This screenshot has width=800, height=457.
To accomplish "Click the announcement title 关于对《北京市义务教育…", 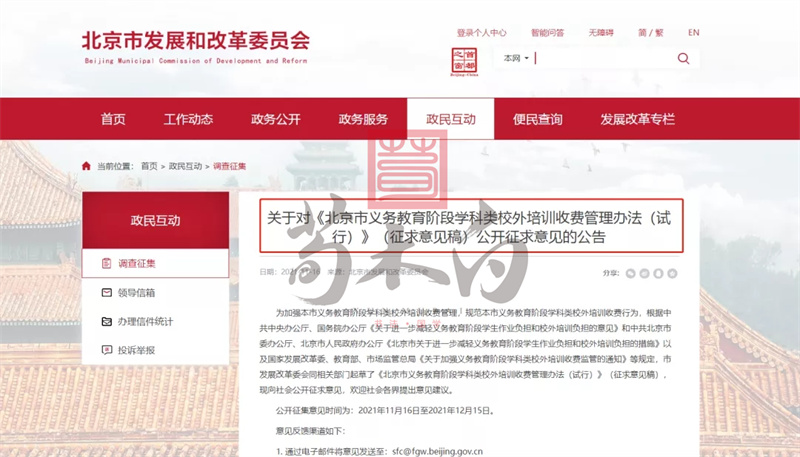I will pyautogui.click(x=471, y=226).
